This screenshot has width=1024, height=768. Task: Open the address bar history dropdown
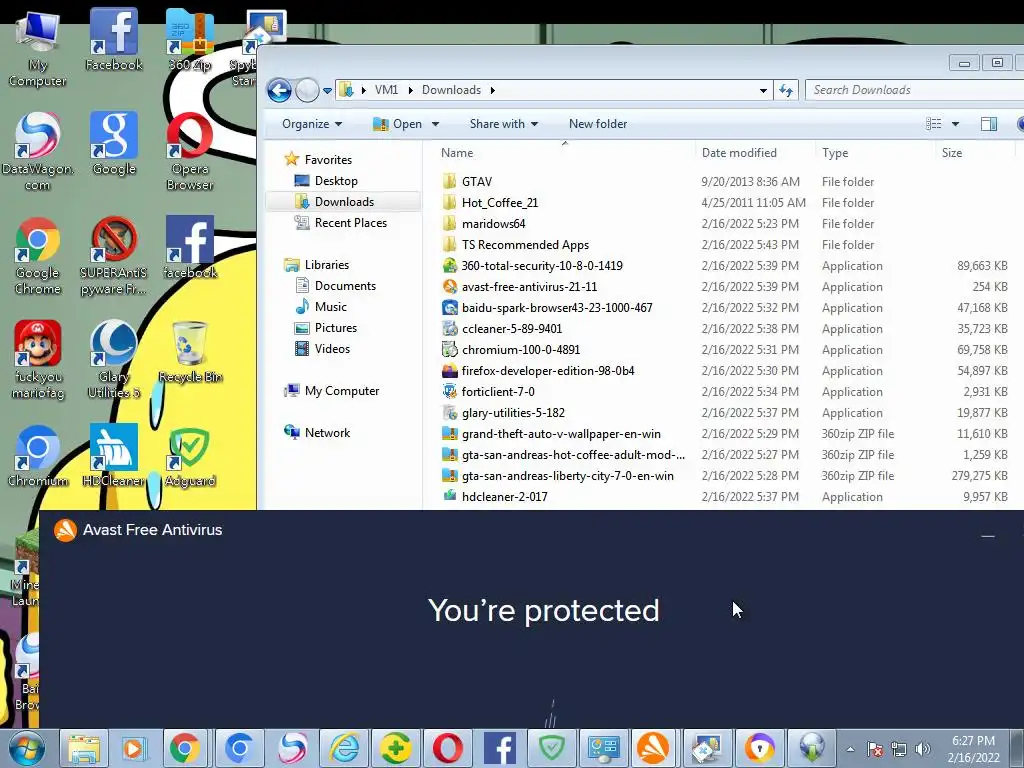763,90
